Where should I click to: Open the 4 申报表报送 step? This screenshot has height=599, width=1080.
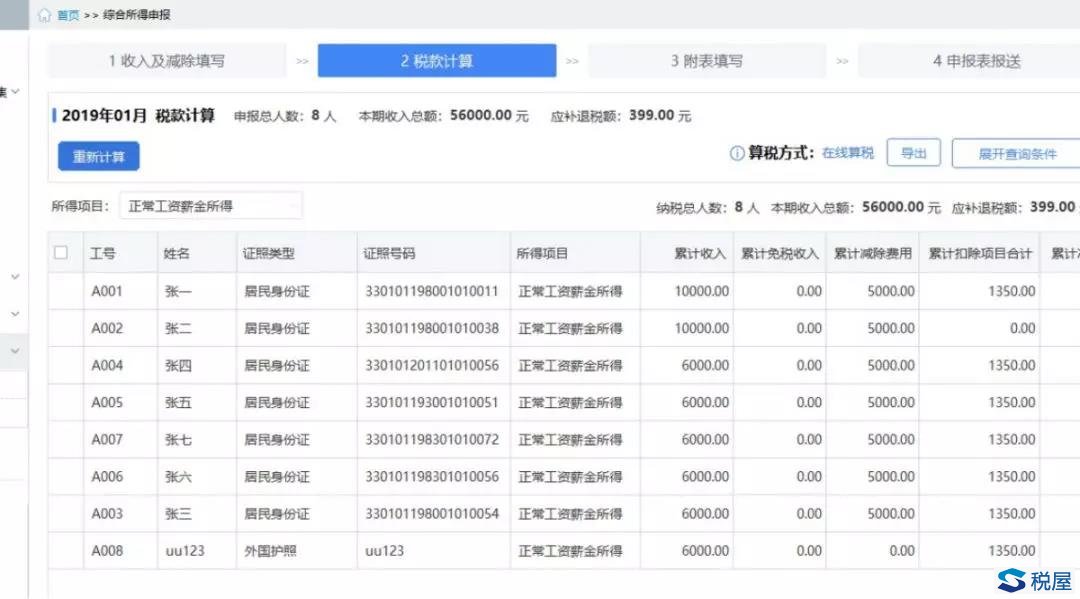(976, 61)
